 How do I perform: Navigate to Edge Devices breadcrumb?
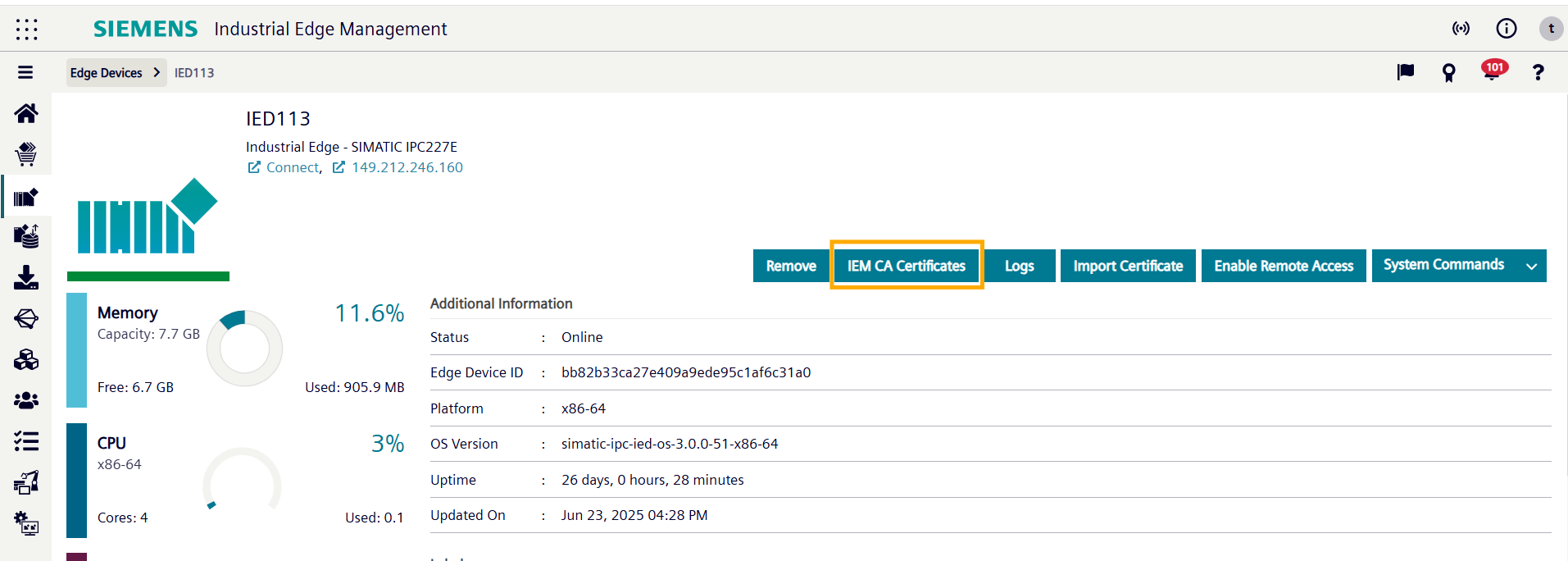coord(107,73)
